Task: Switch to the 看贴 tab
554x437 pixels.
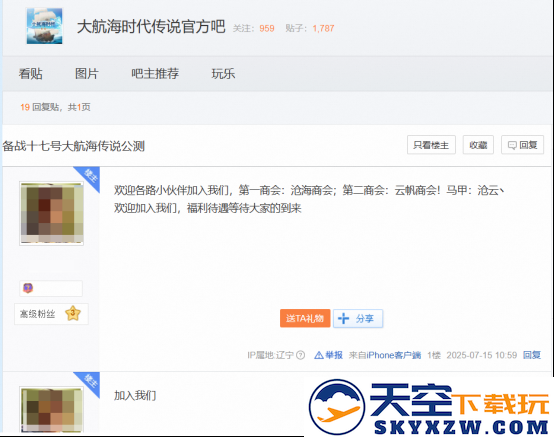Action: (x=30, y=73)
